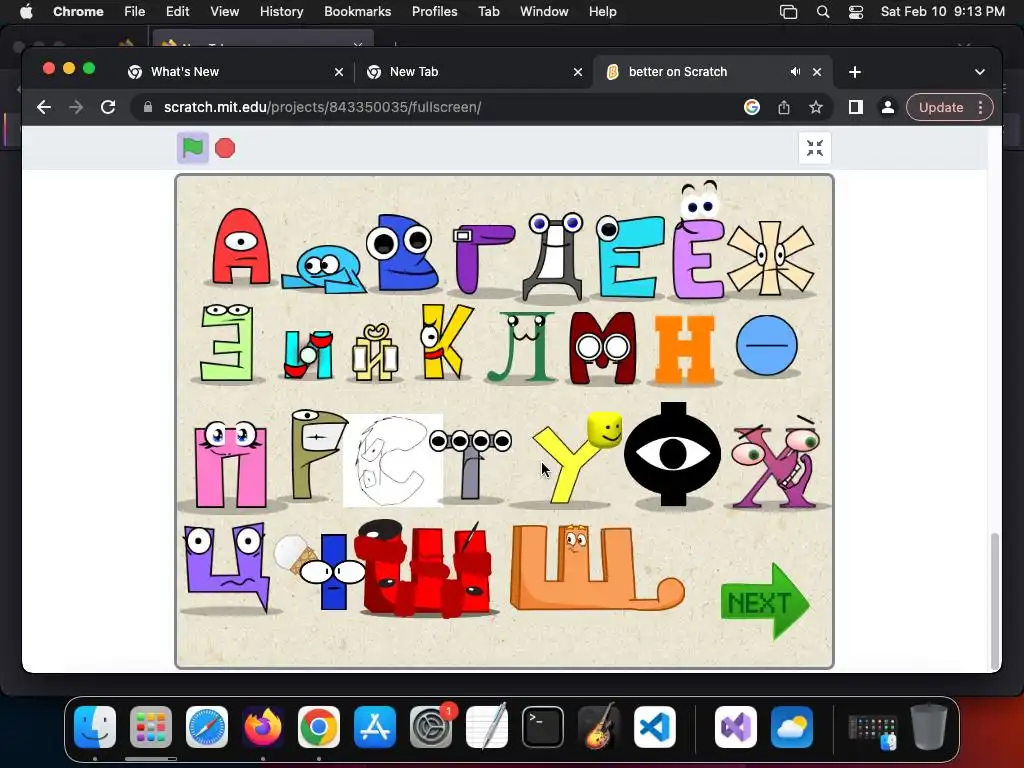Open Launchpad from the Dock
This screenshot has width=1024, height=768.
pyautogui.click(x=151, y=727)
